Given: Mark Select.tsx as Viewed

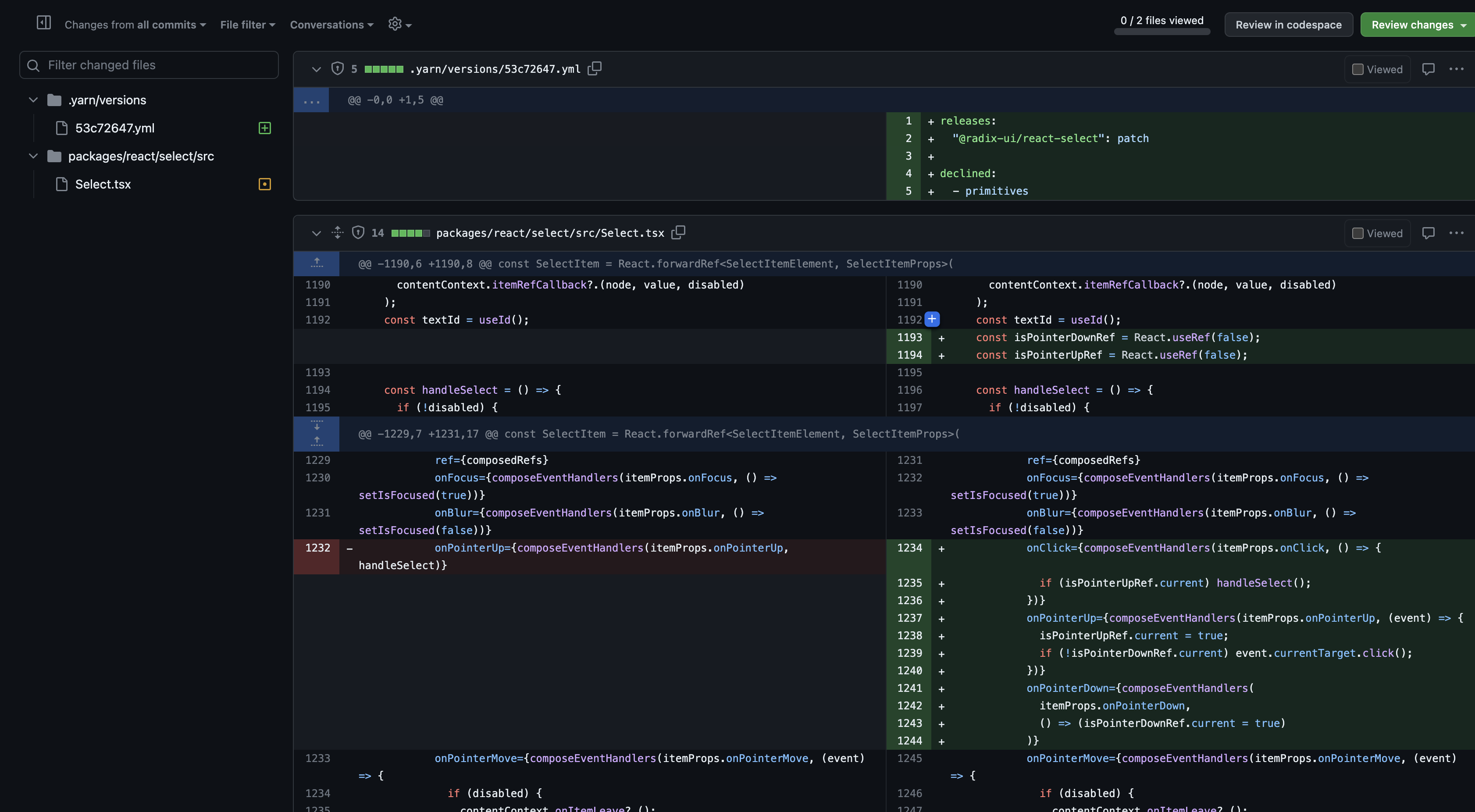Looking at the screenshot, I should pyautogui.click(x=1357, y=233).
